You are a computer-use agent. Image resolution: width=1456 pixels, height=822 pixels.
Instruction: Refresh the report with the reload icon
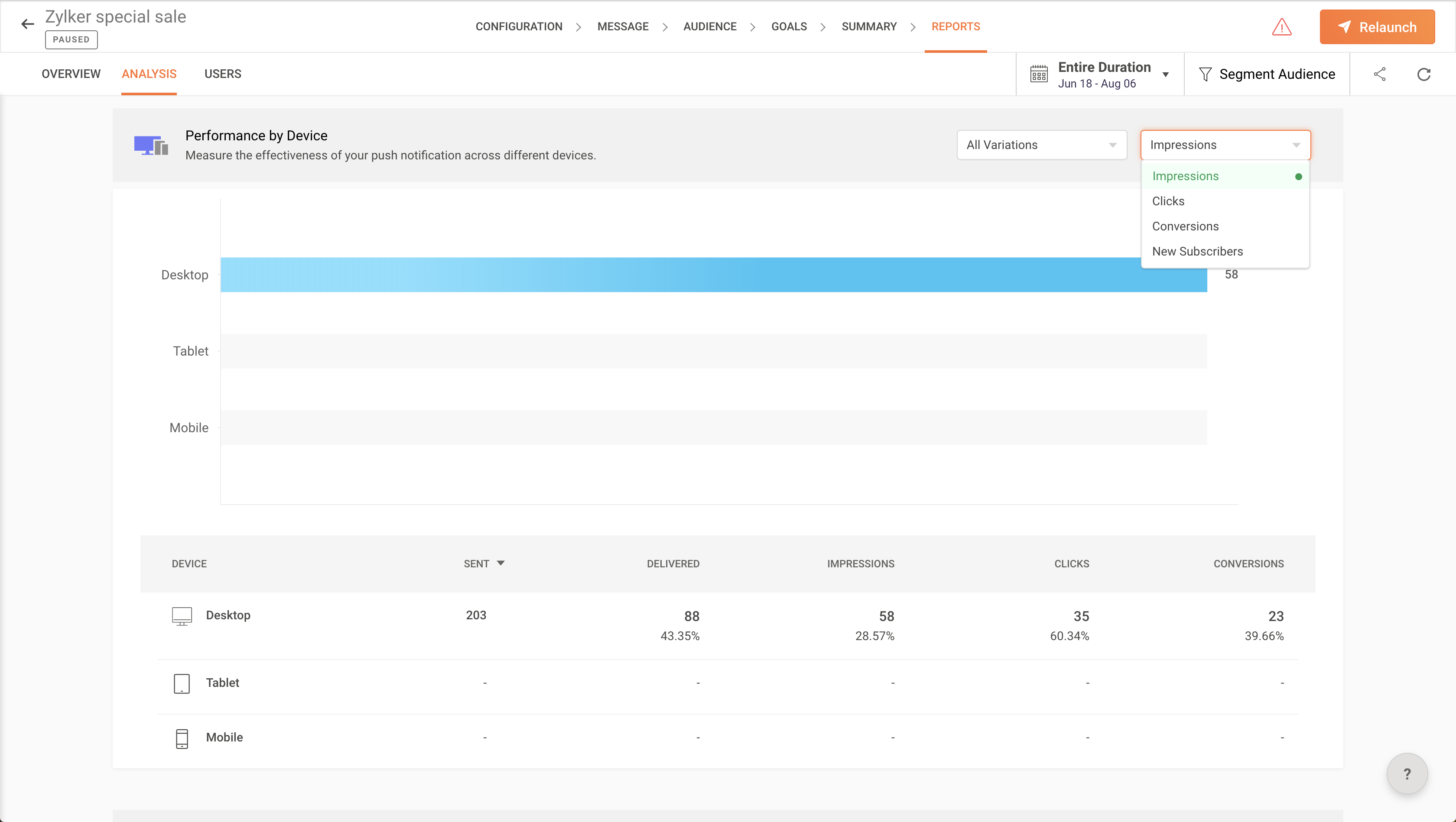[x=1423, y=74]
